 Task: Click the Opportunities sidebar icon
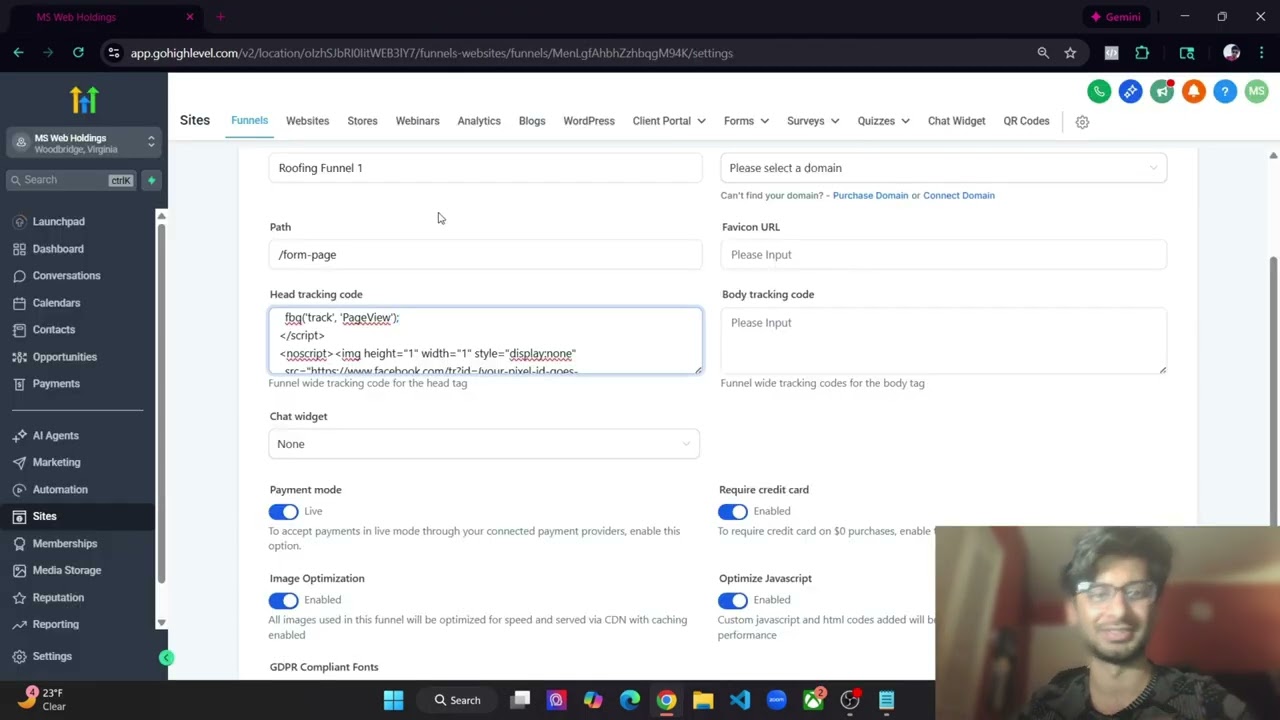point(20,357)
